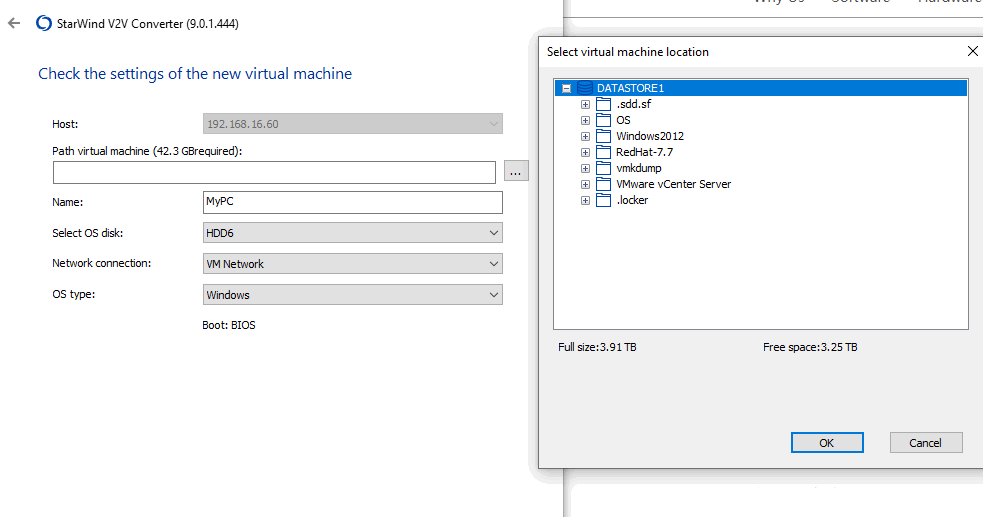Open the Network connection dropdown
The image size is (983, 517).
coord(352,264)
